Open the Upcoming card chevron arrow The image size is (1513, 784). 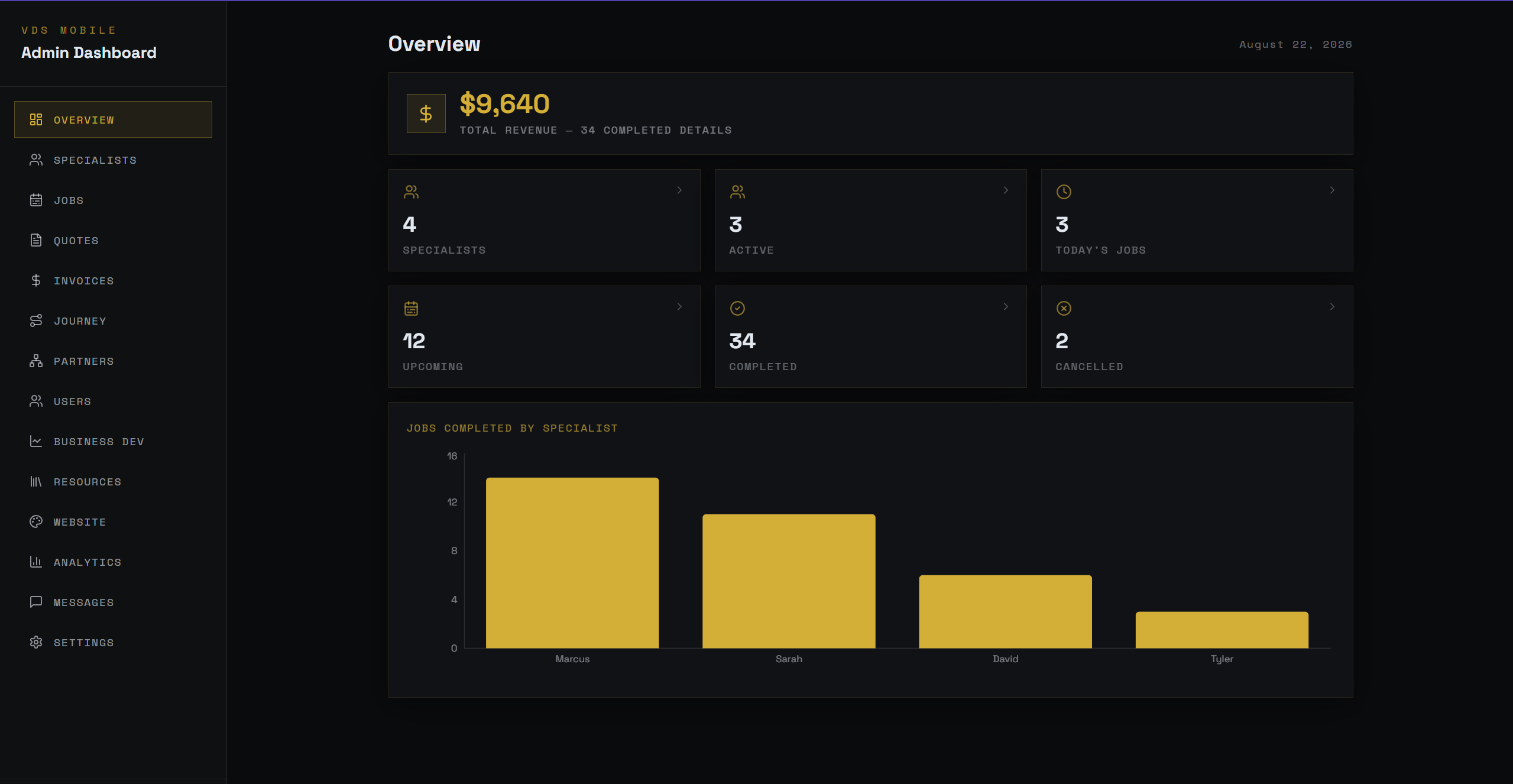[679, 306]
